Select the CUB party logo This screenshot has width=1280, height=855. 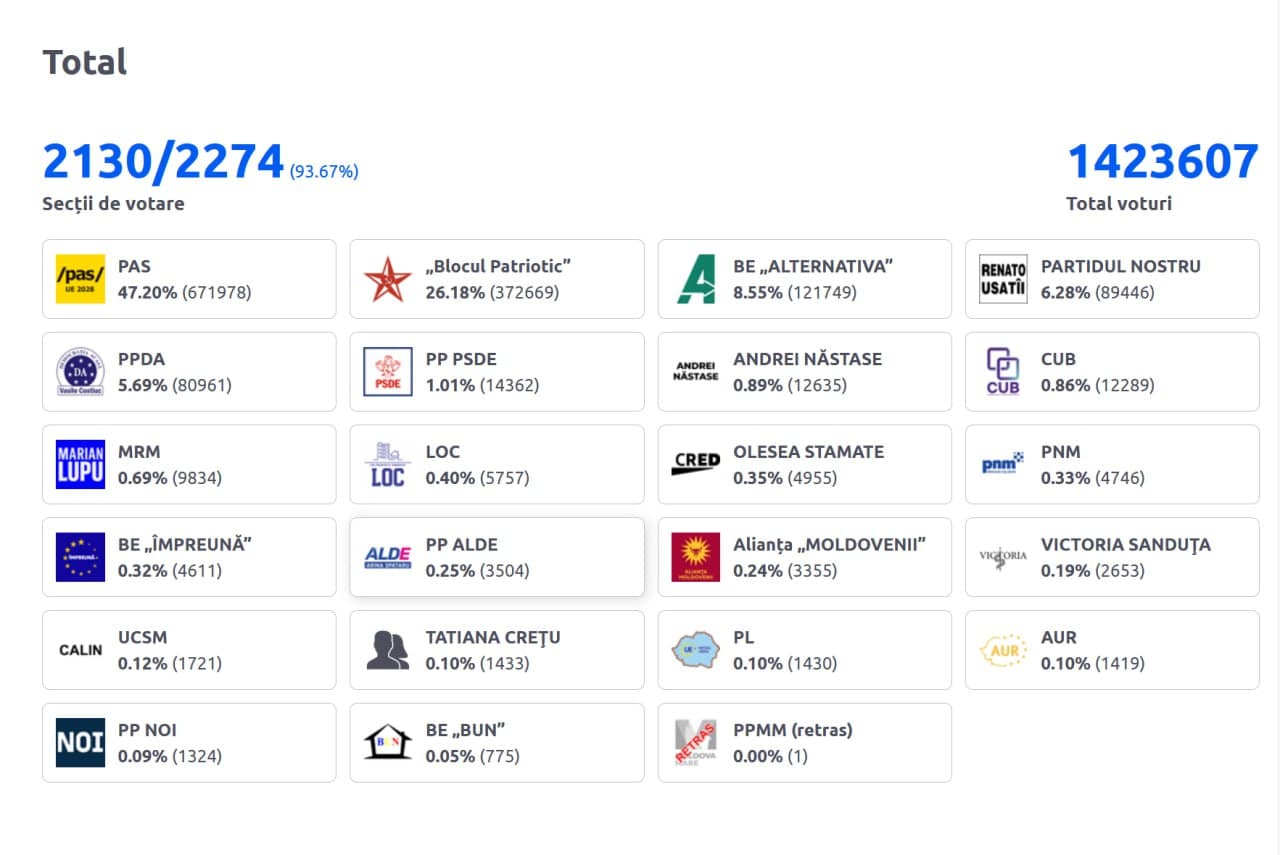1002,371
